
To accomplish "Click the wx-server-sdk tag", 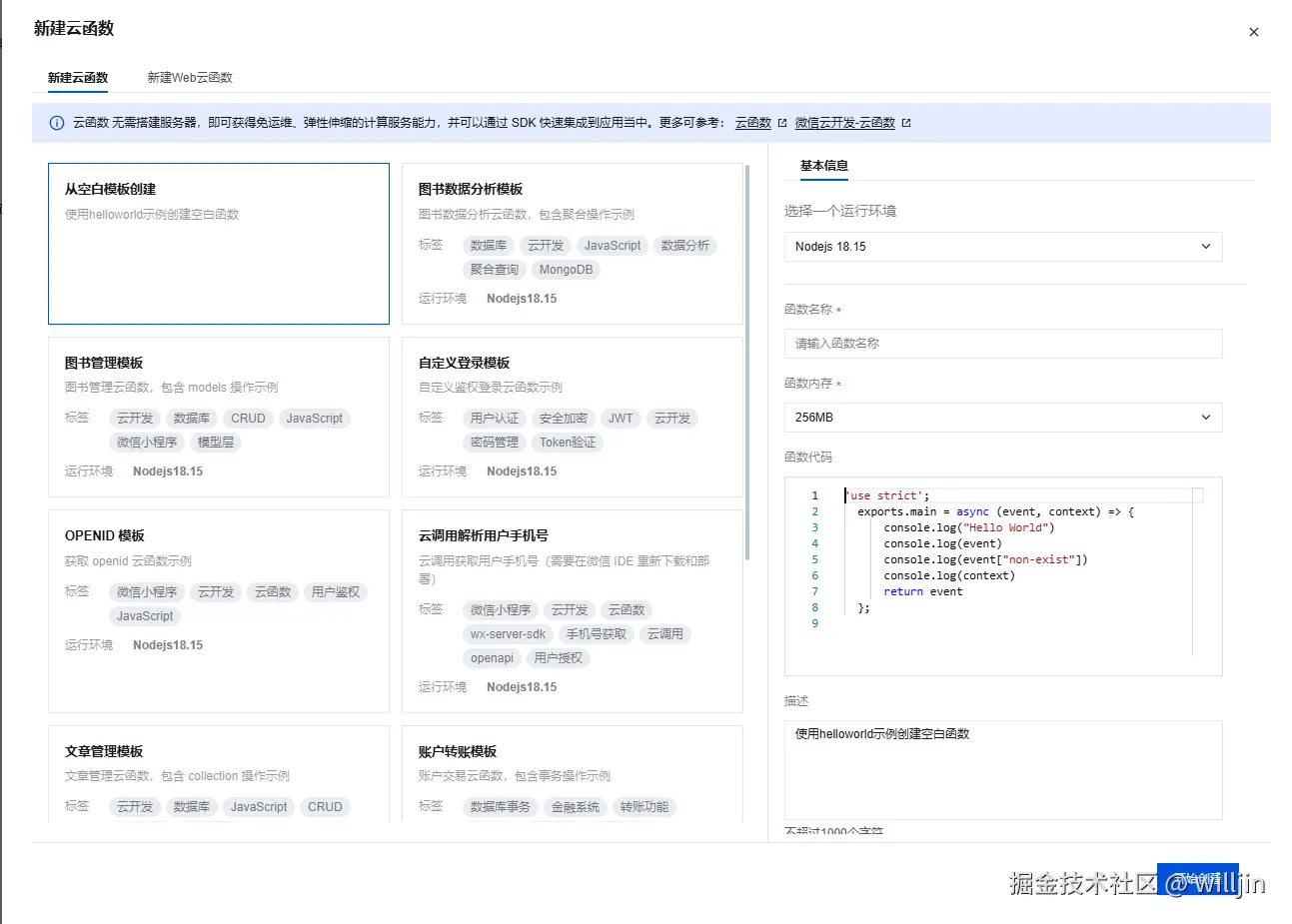I will point(508,634).
